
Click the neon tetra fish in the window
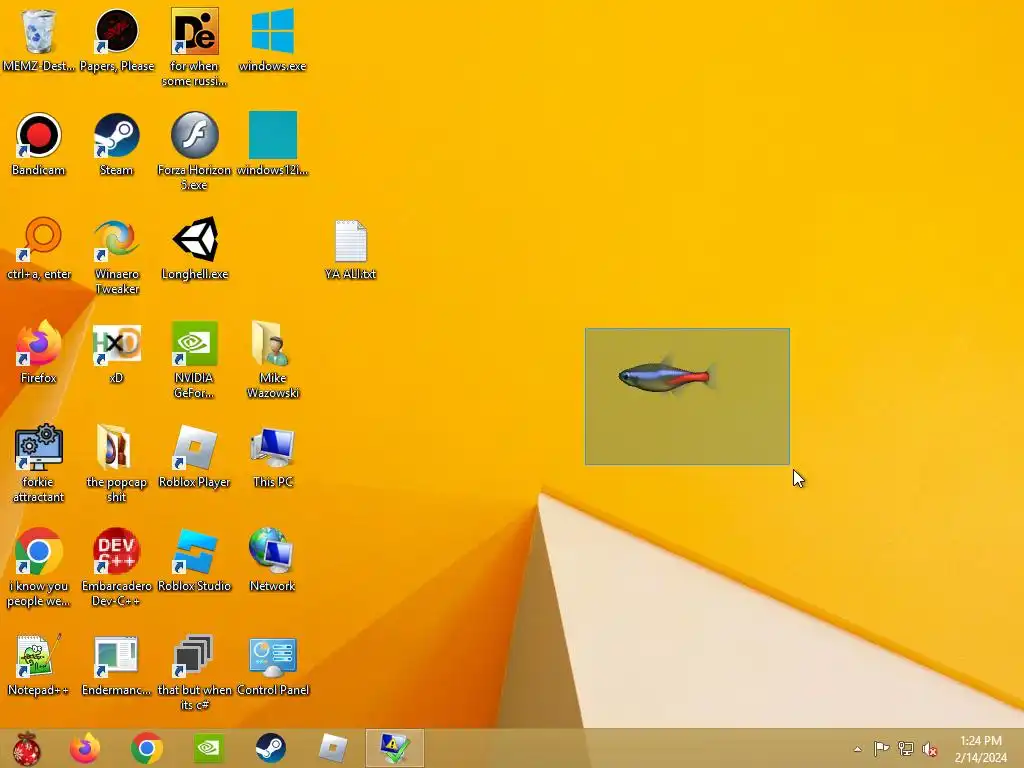666,376
